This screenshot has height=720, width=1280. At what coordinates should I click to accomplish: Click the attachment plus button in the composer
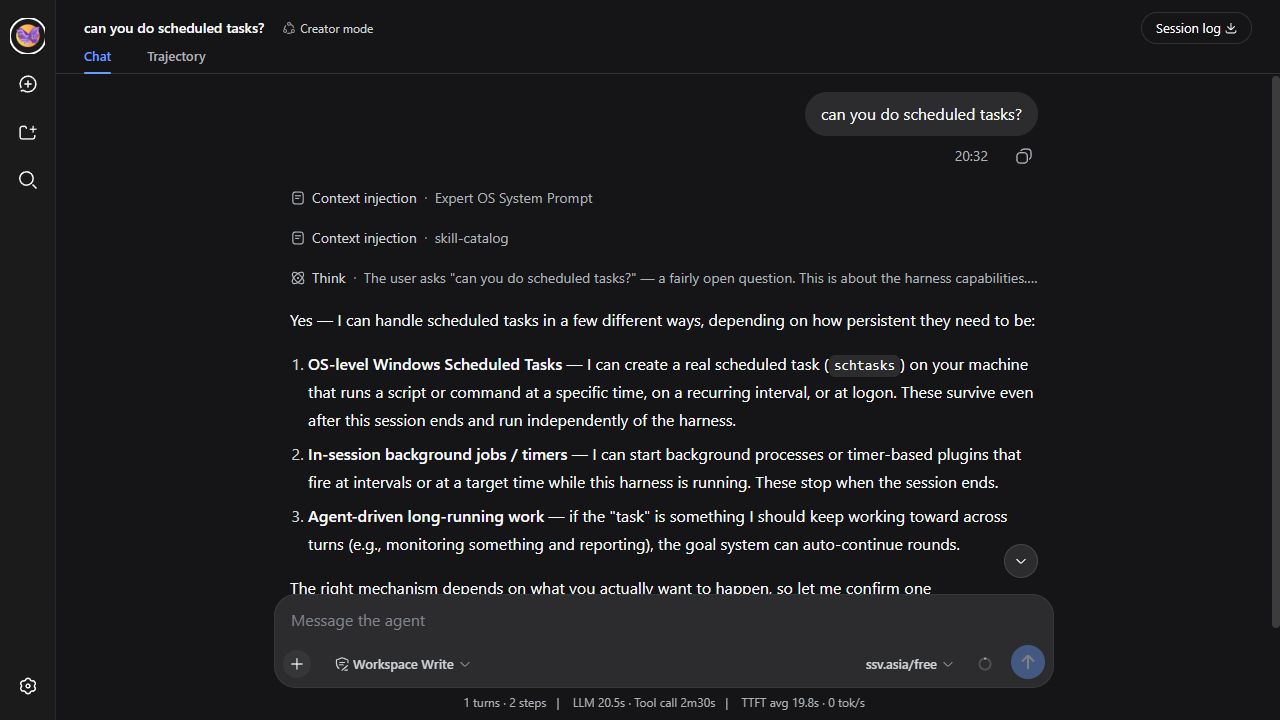coord(297,664)
